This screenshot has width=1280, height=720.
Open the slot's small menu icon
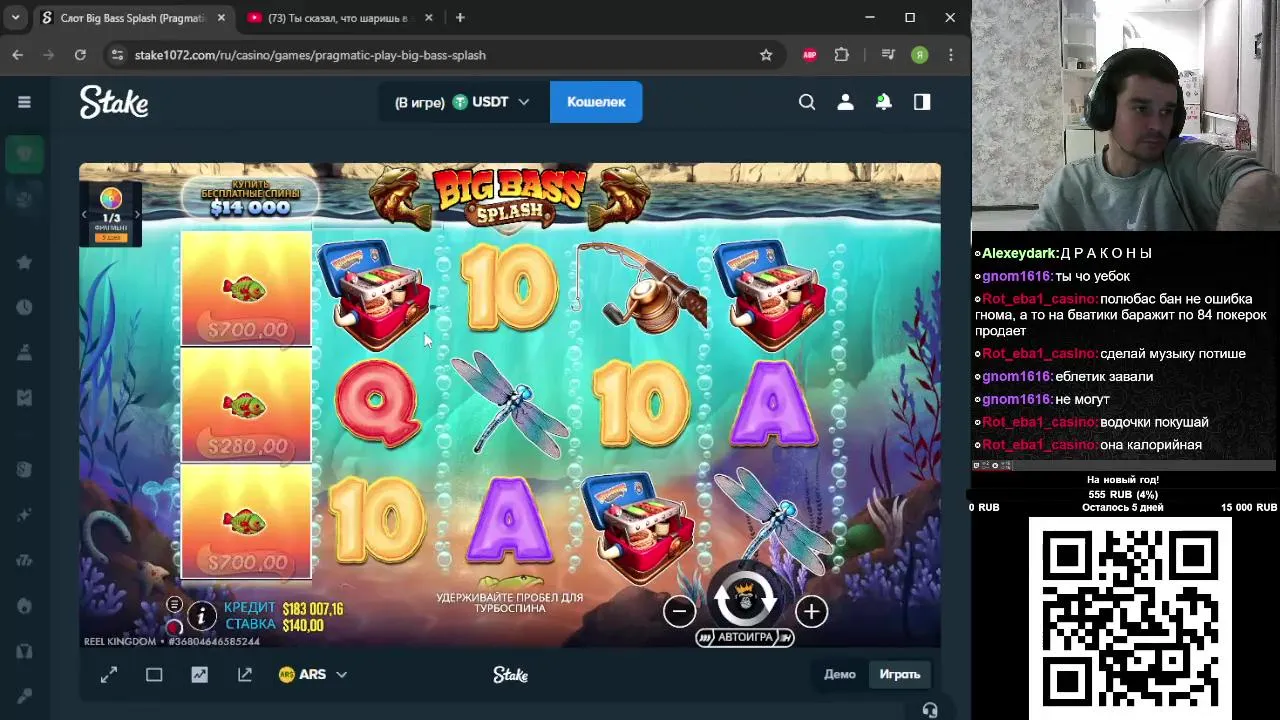click(174, 604)
